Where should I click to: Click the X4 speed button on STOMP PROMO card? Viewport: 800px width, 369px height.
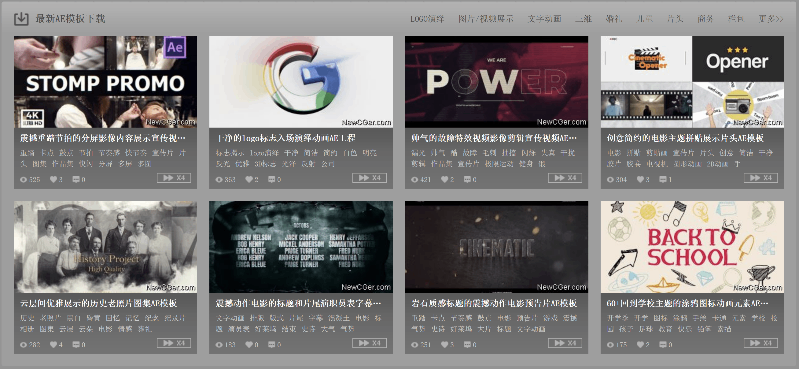point(174,178)
